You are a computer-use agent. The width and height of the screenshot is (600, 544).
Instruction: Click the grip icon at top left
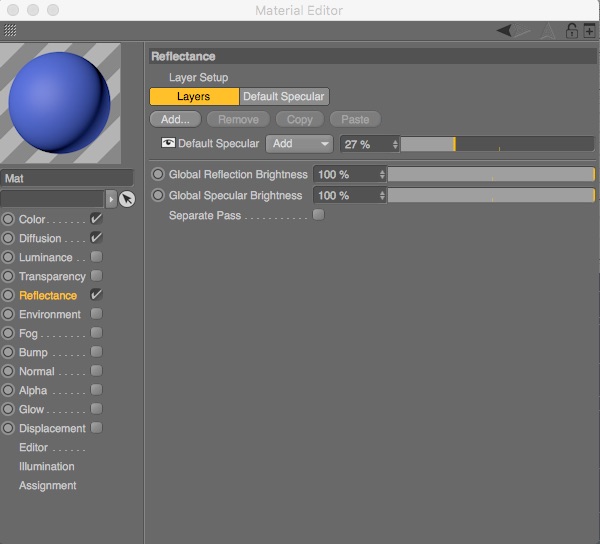click(x=10, y=31)
